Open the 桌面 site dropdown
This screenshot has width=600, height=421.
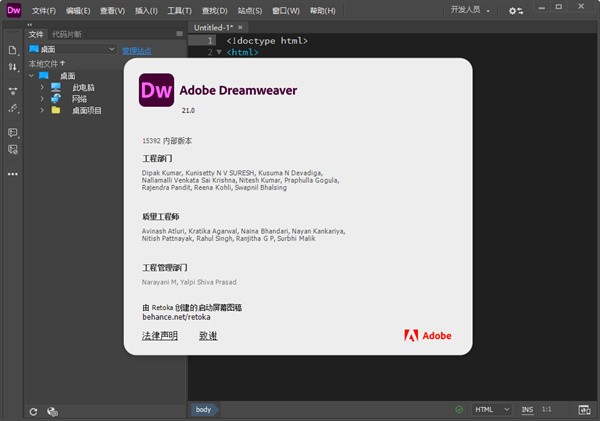(x=72, y=49)
